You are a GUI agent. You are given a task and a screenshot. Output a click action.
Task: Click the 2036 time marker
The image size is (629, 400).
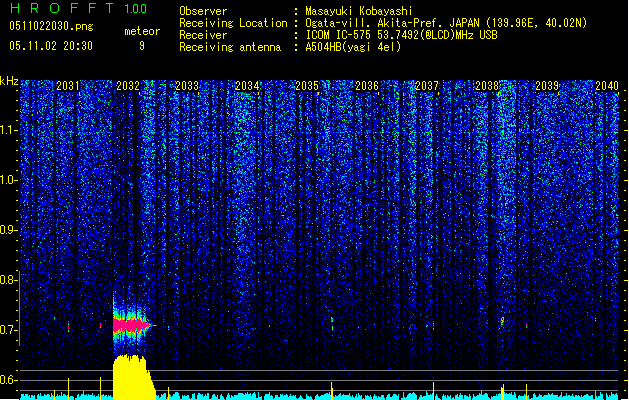367,86
